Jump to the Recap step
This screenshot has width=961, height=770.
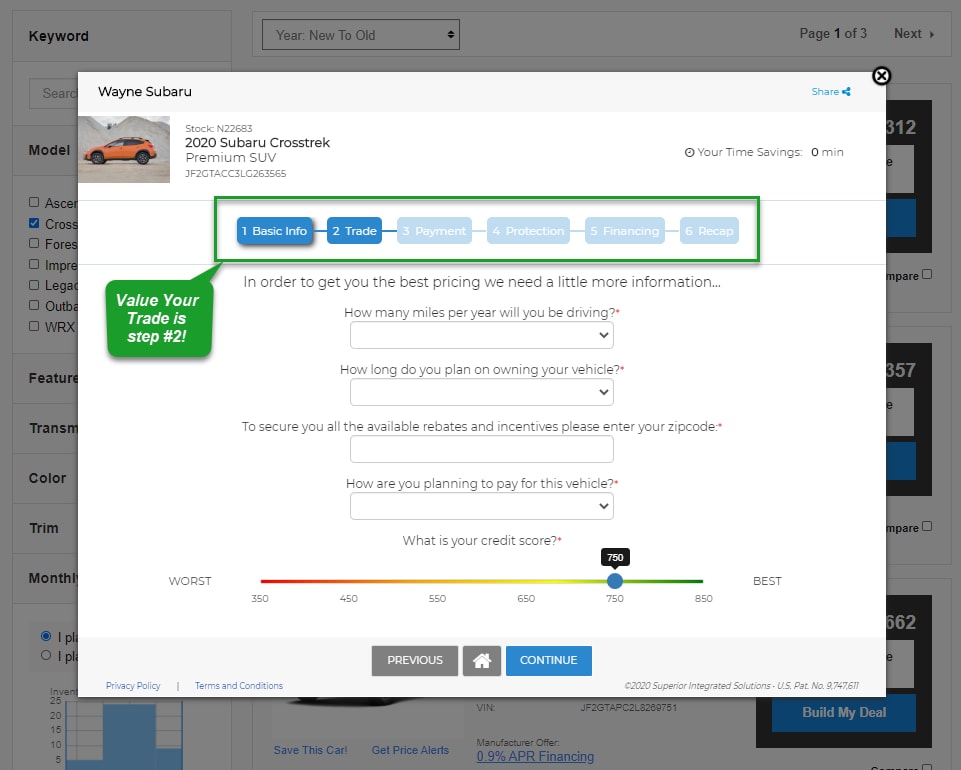tap(709, 231)
